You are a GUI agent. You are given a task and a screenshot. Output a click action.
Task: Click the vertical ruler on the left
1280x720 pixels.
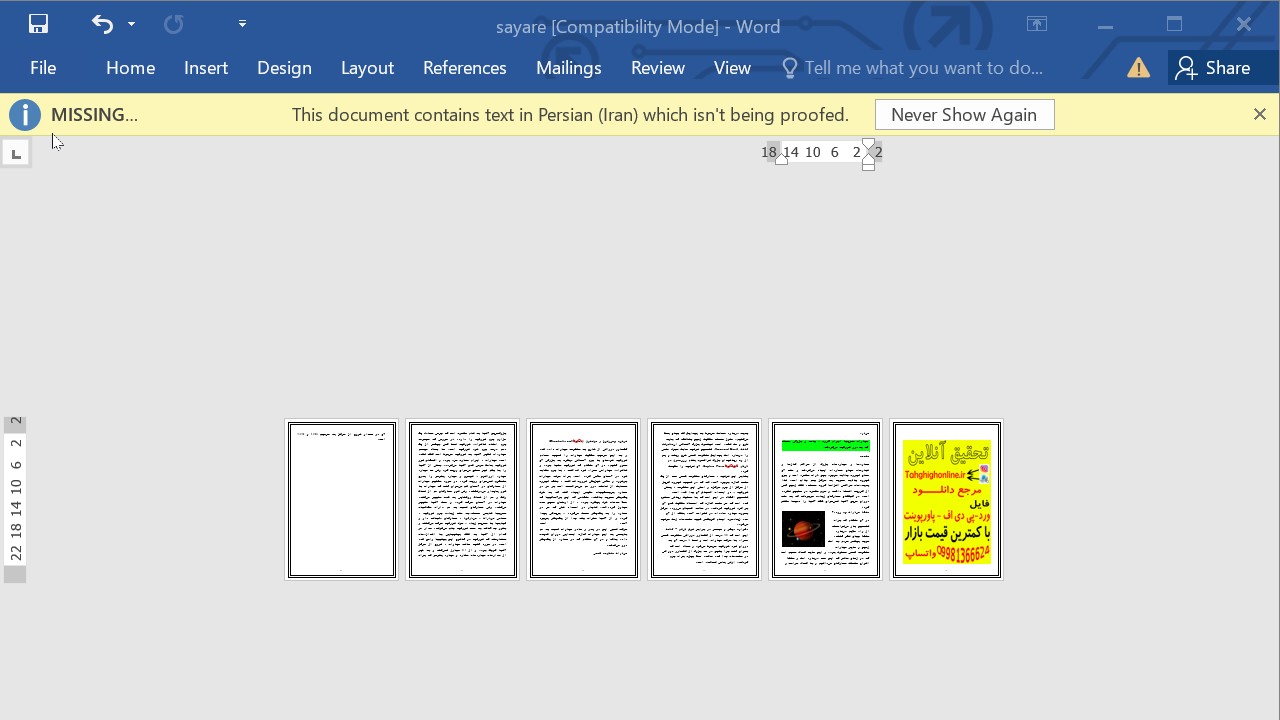point(15,498)
